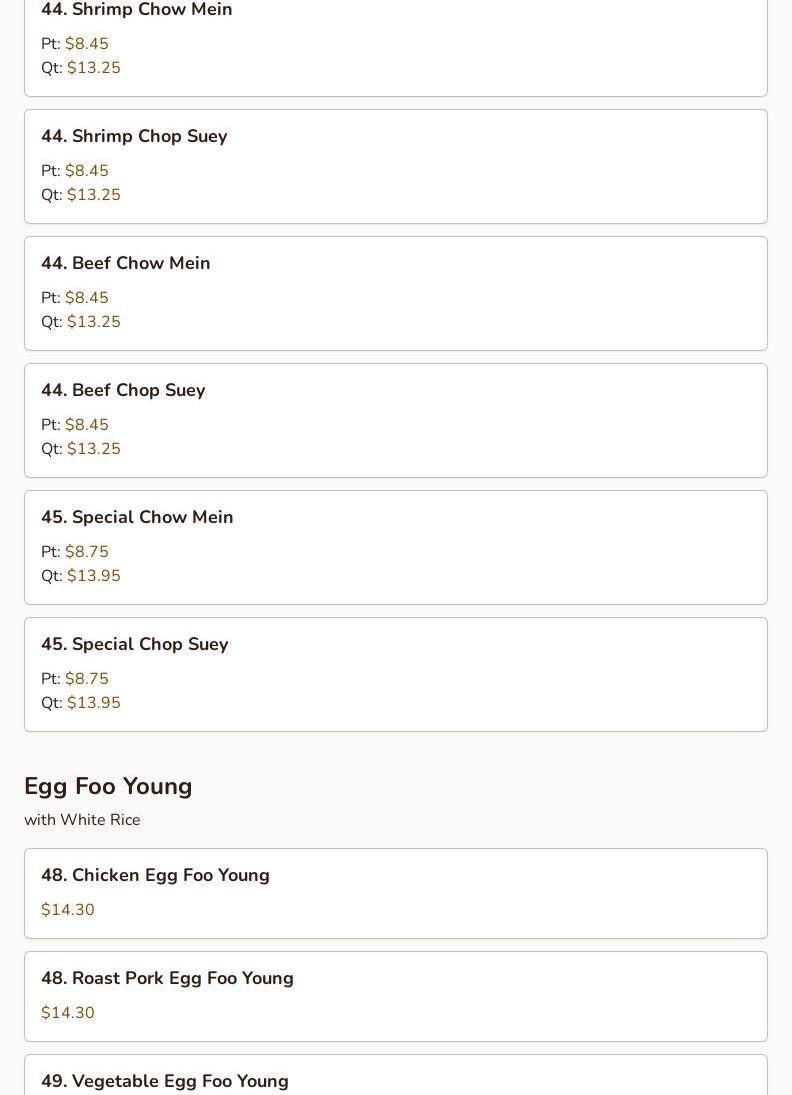Choose the Beef Chow Mein quart price

click(x=93, y=322)
